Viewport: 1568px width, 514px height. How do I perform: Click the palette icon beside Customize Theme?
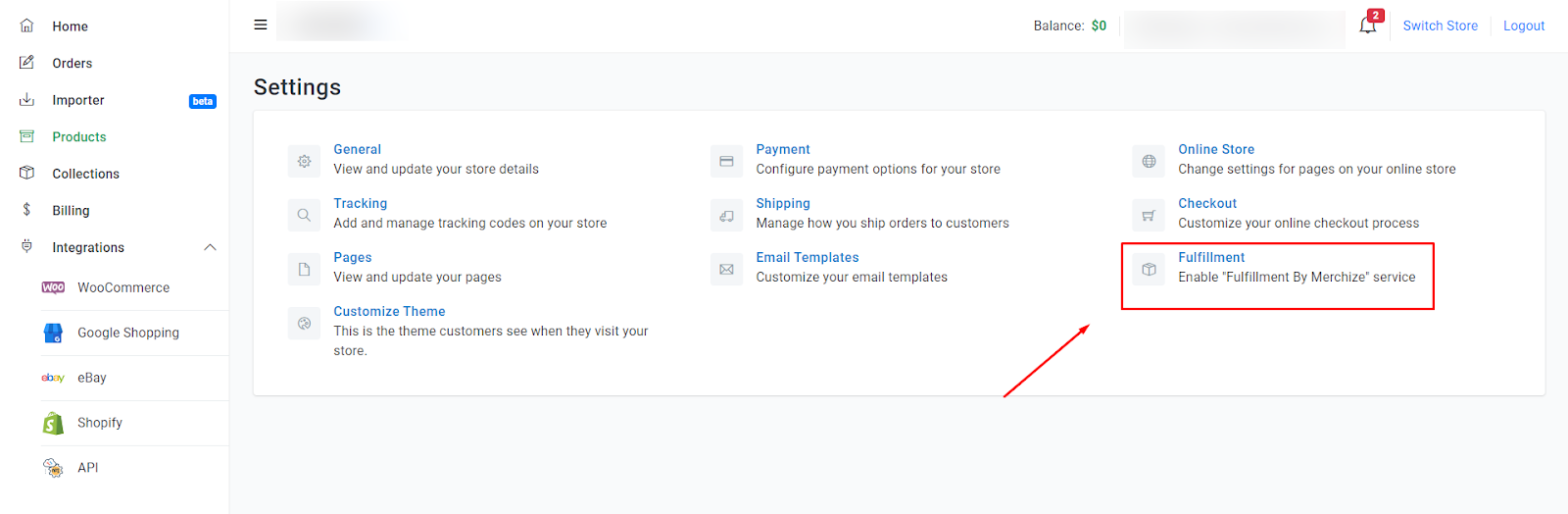coord(304,323)
